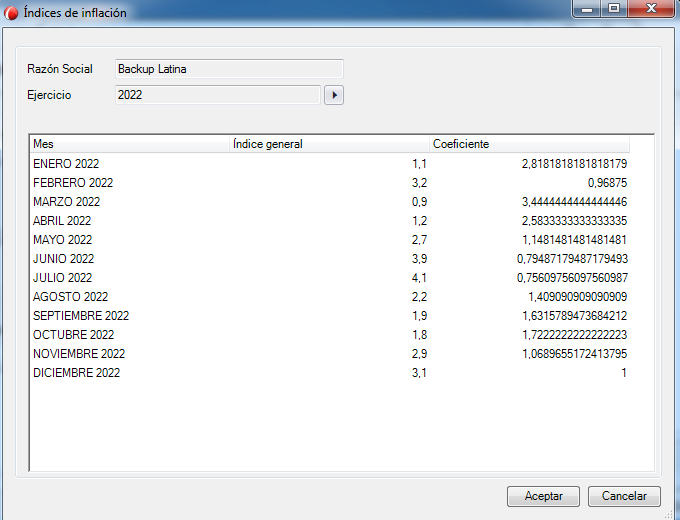Screen dimensions: 680x520
Task: Select the JULIO 2022 row
Action: point(330,278)
